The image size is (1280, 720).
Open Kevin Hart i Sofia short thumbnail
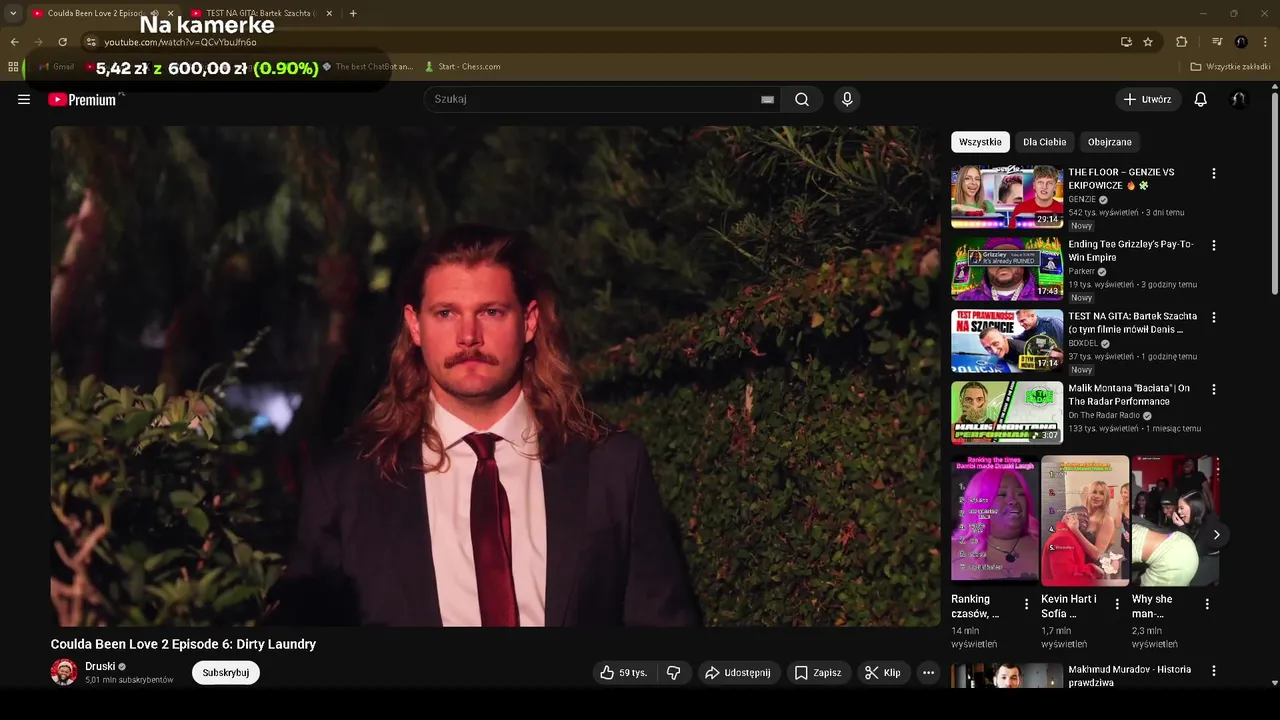1085,520
